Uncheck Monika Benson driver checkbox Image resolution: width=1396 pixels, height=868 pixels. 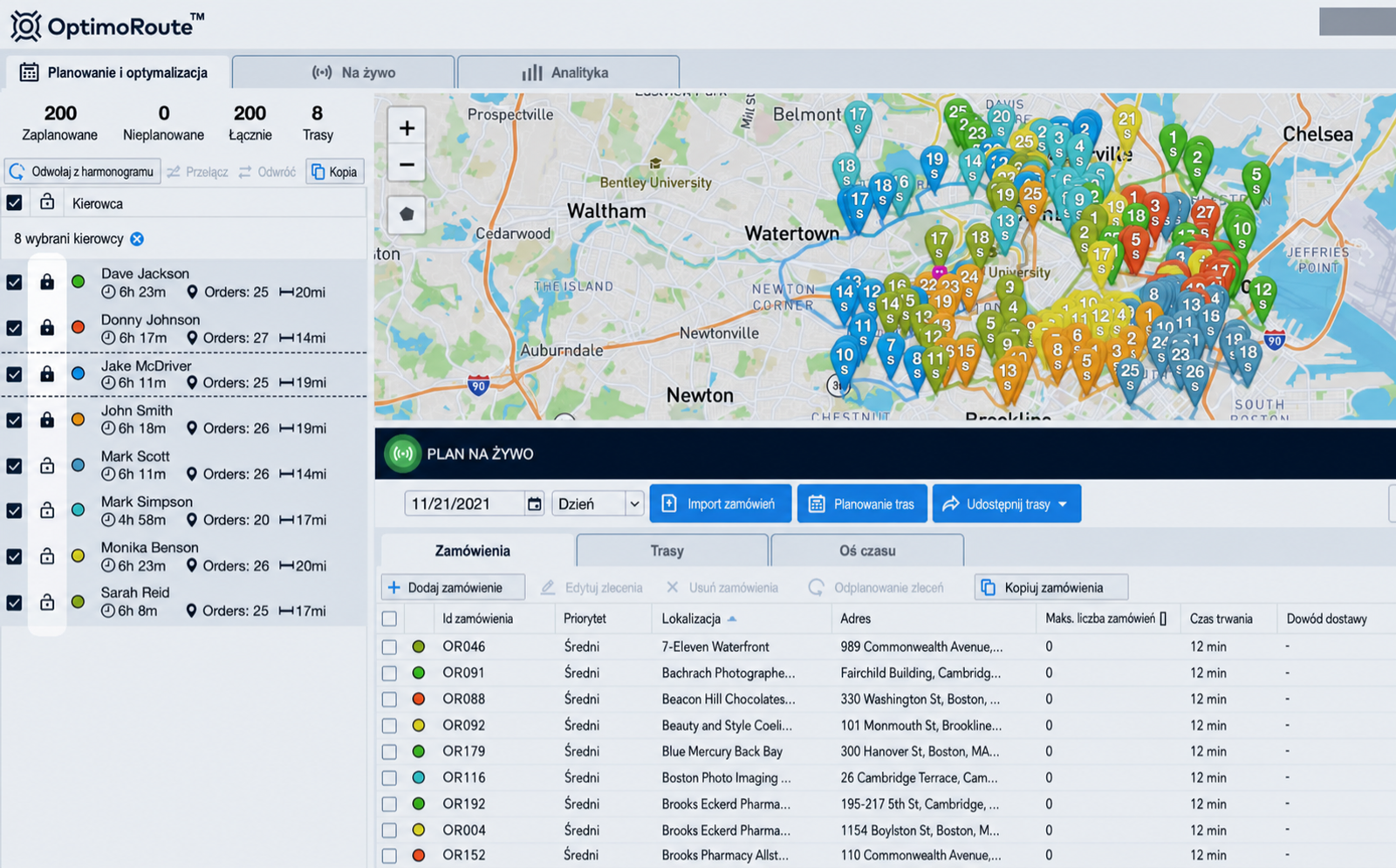[x=14, y=556]
